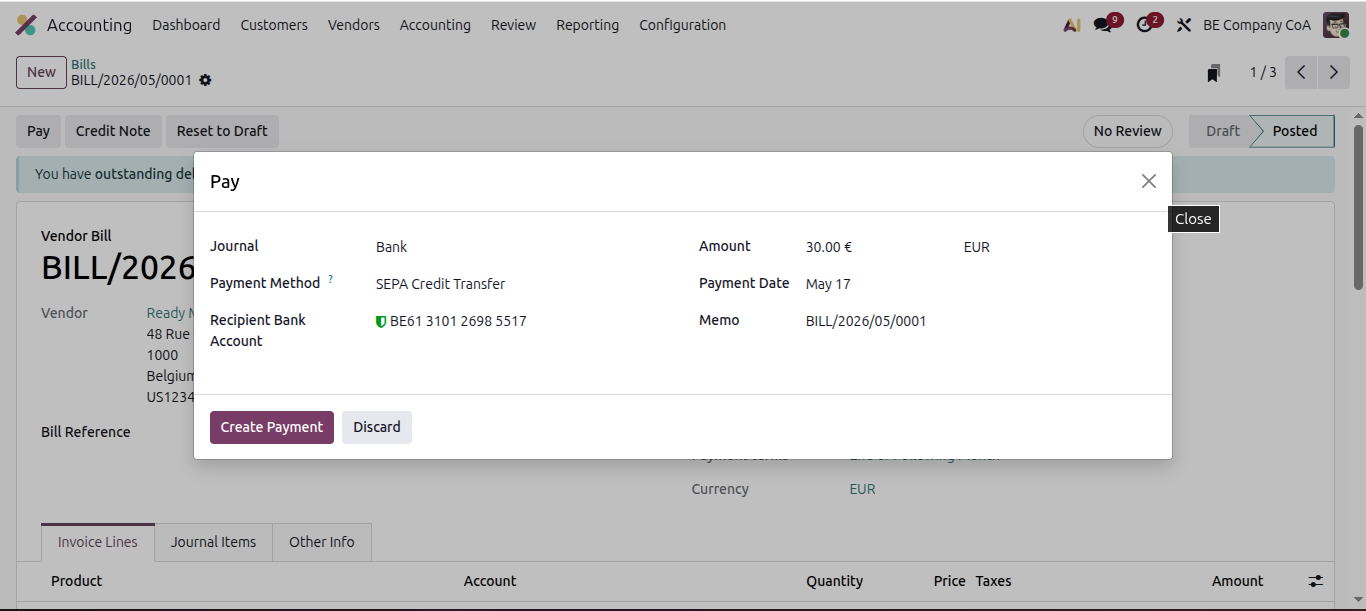Go to next record arrow
Image resolution: width=1366 pixels, height=611 pixels.
pyautogui.click(x=1334, y=72)
